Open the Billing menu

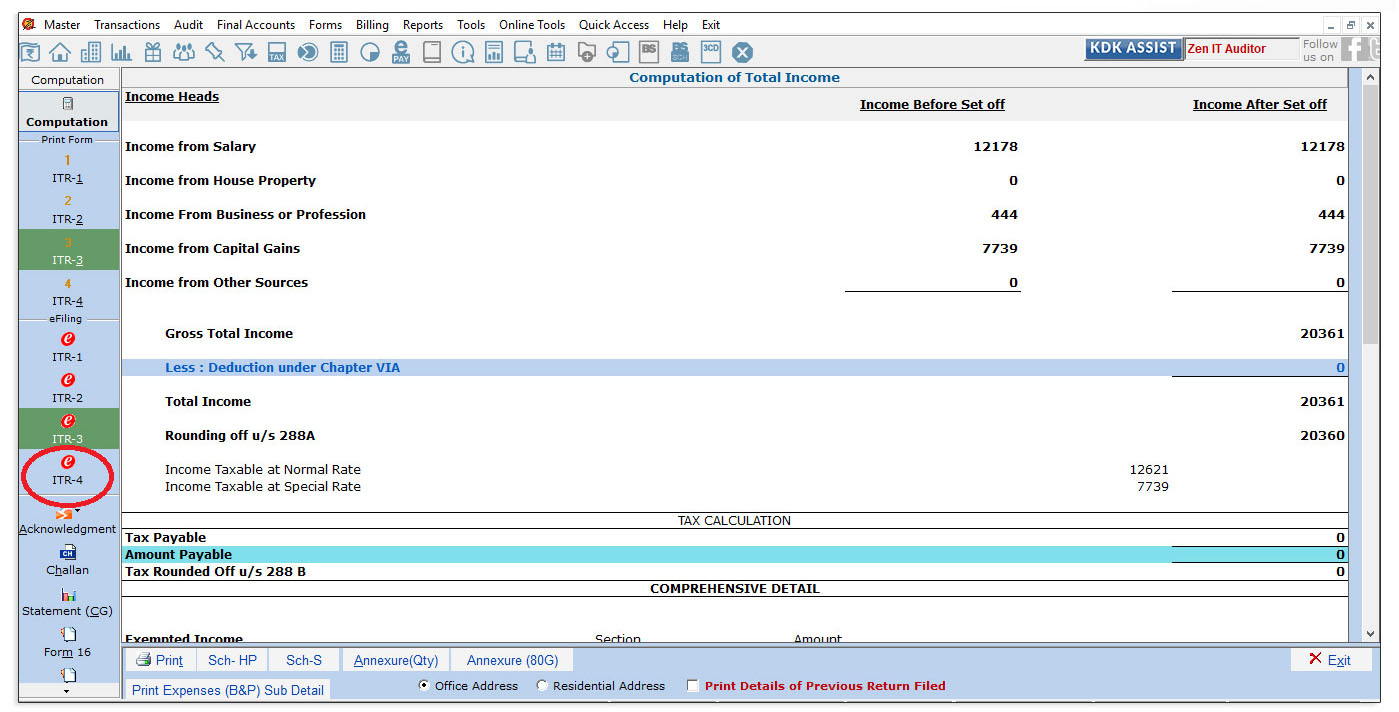(372, 25)
